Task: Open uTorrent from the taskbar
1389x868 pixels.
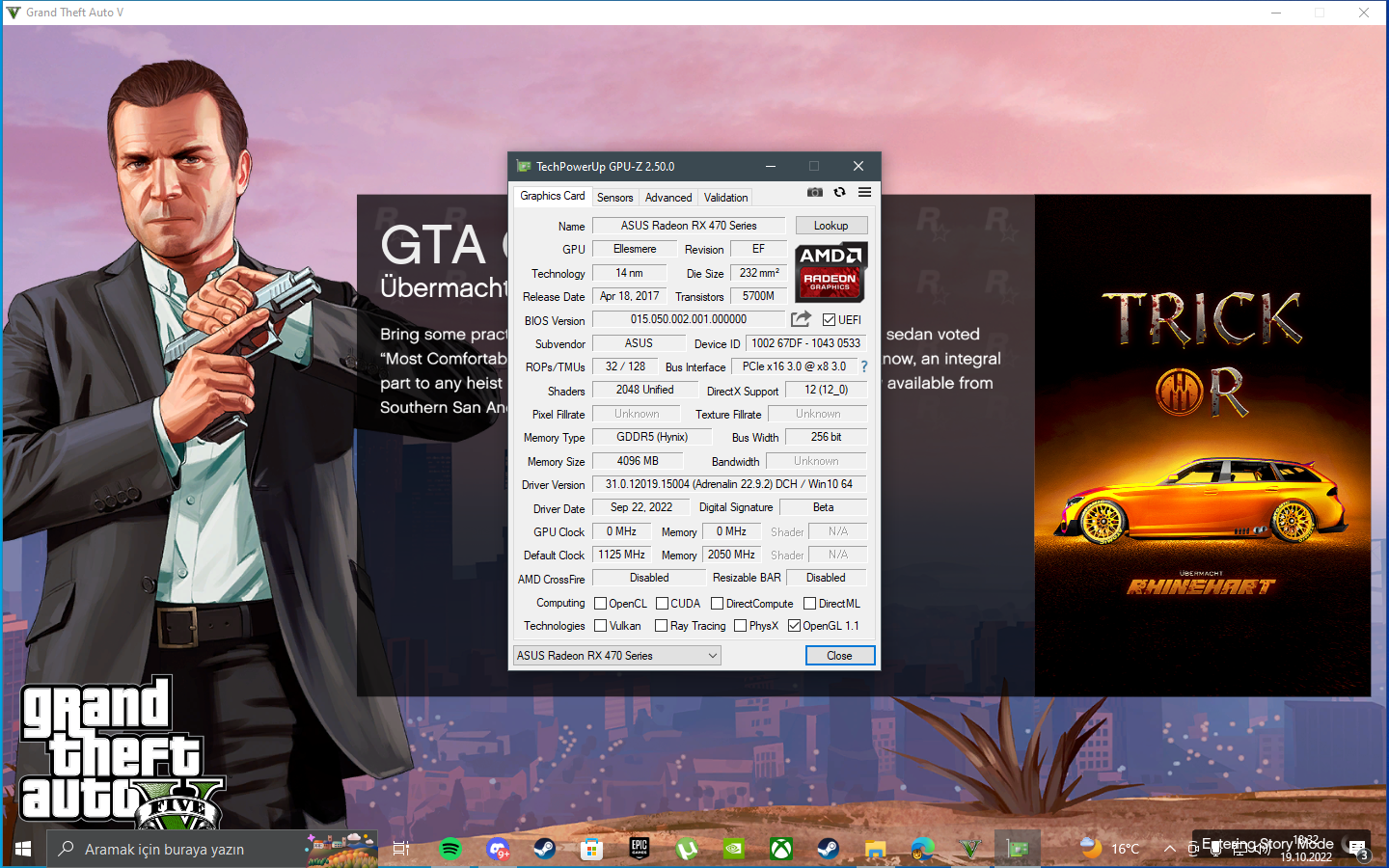Action: click(x=687, y=849)
